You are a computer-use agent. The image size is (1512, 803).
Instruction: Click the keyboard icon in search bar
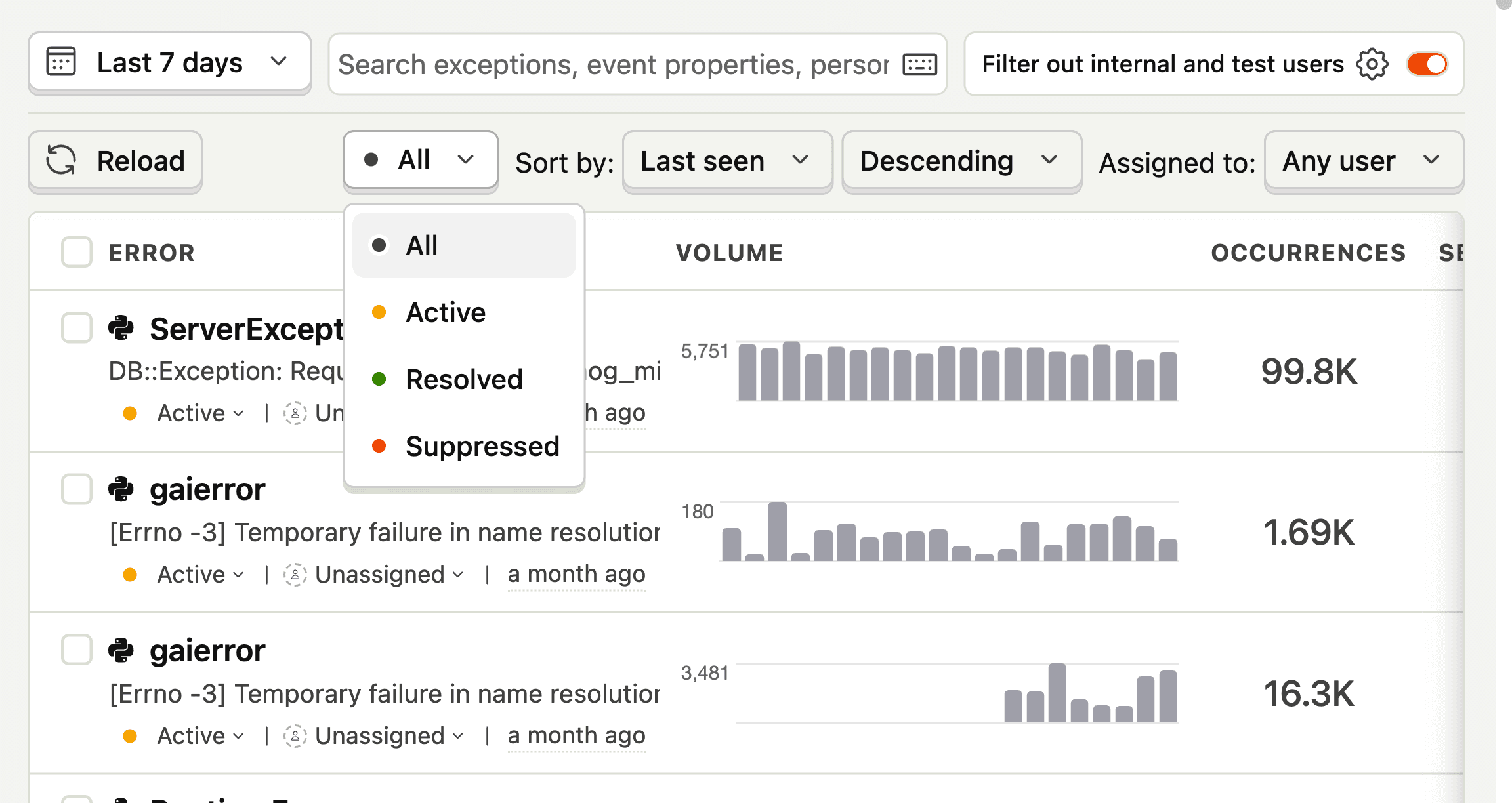coord(919,64)
